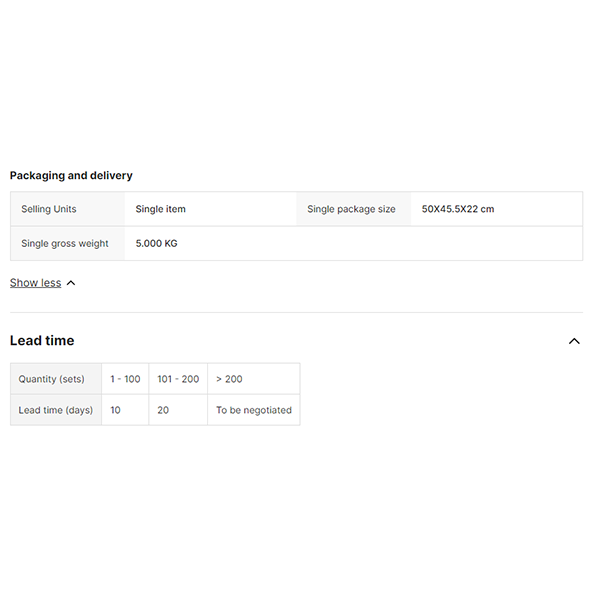
Task: Click the To be negotiated cell
Action: [x=254, y=410]
